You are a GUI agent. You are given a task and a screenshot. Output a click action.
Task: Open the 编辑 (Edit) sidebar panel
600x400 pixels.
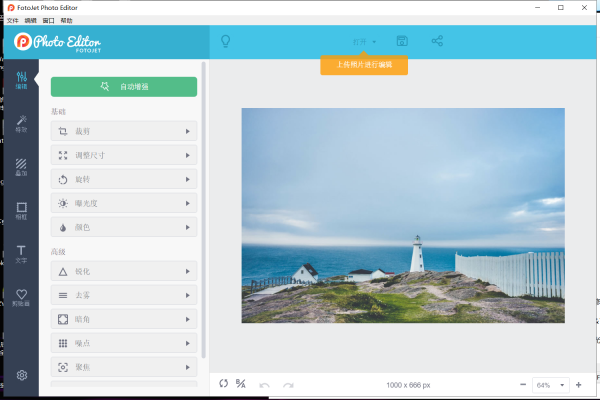21,80
